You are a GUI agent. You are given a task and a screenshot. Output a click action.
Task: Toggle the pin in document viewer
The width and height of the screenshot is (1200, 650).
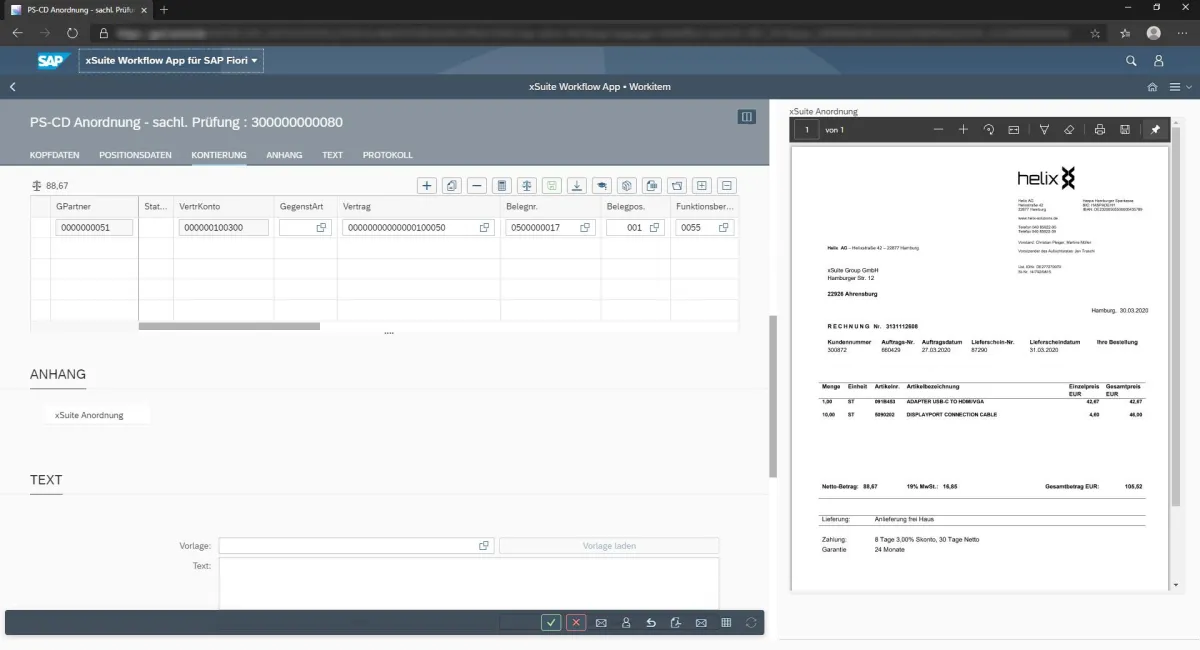point(1155,130)
